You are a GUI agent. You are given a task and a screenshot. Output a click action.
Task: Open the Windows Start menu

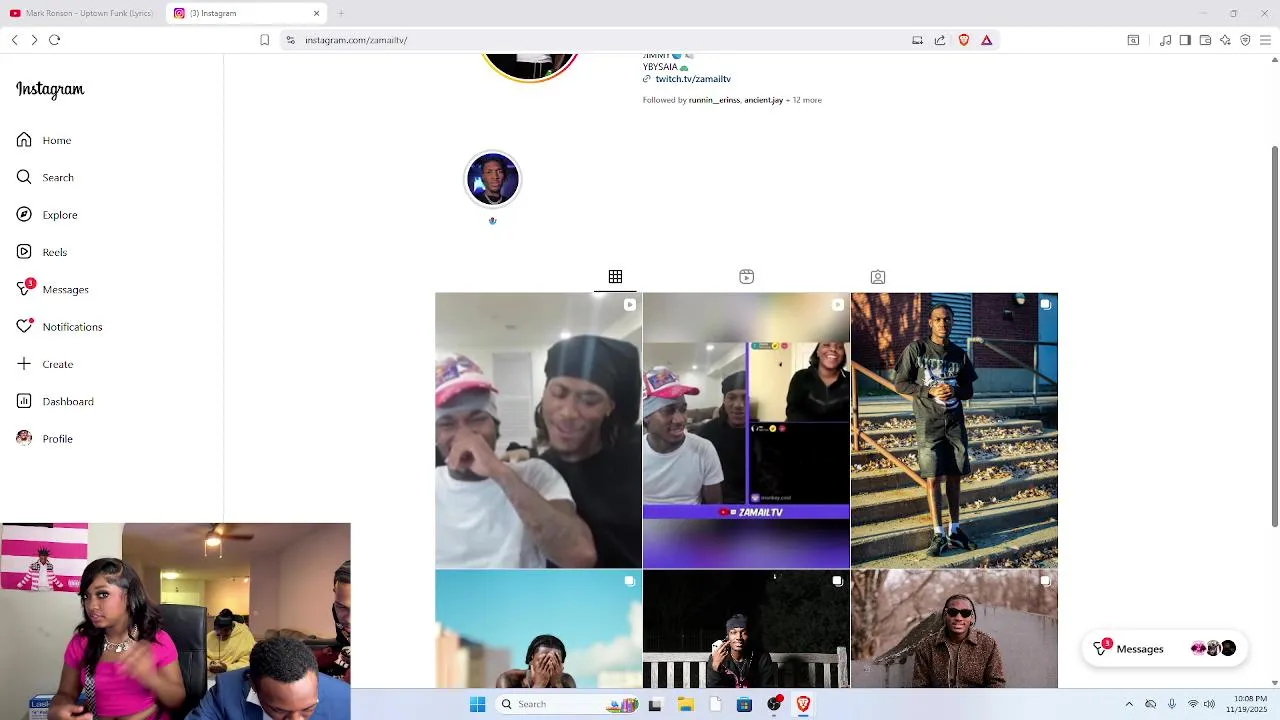click(477, 704)
